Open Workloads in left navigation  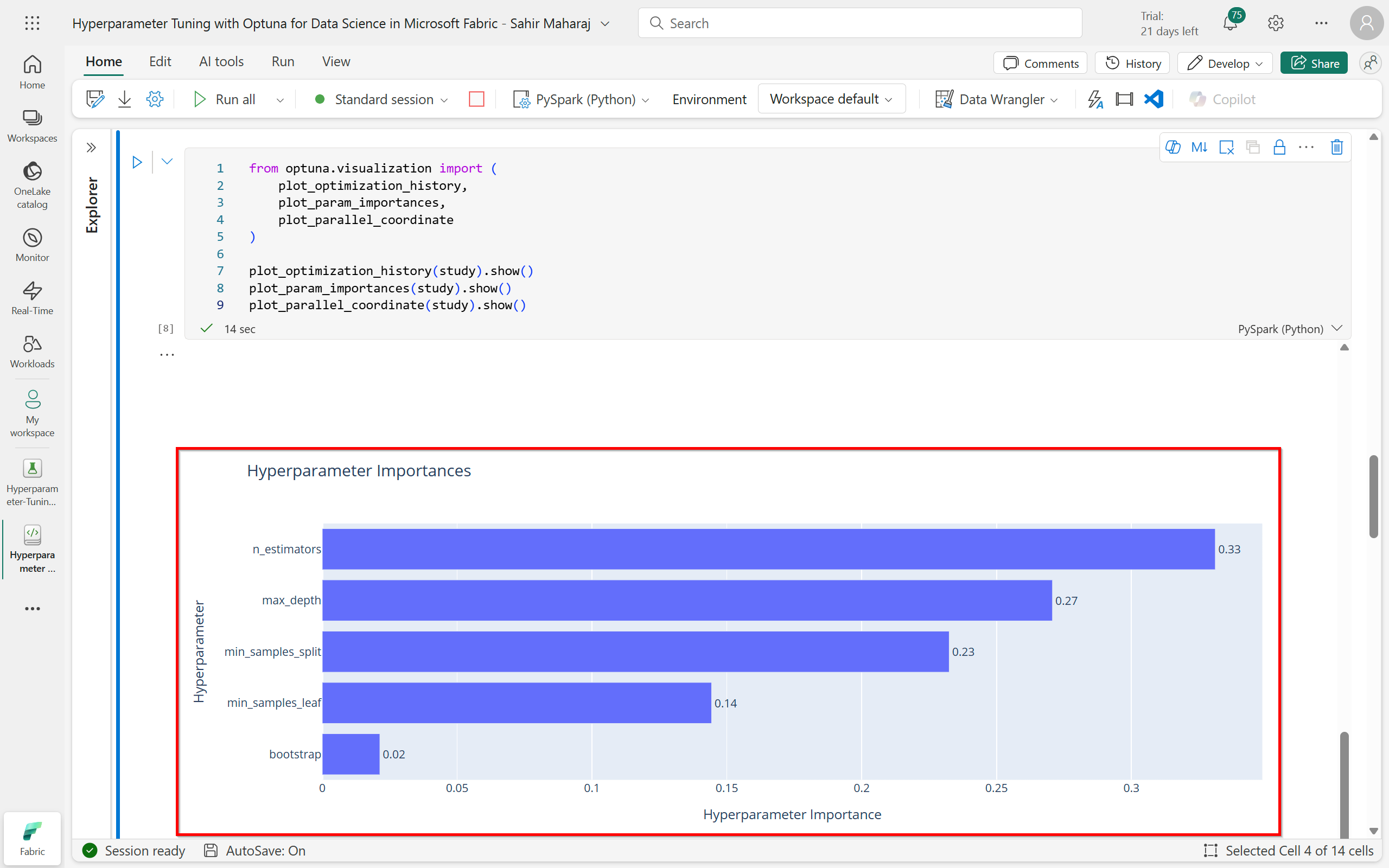pyautogui.click(x=32, y=352)
